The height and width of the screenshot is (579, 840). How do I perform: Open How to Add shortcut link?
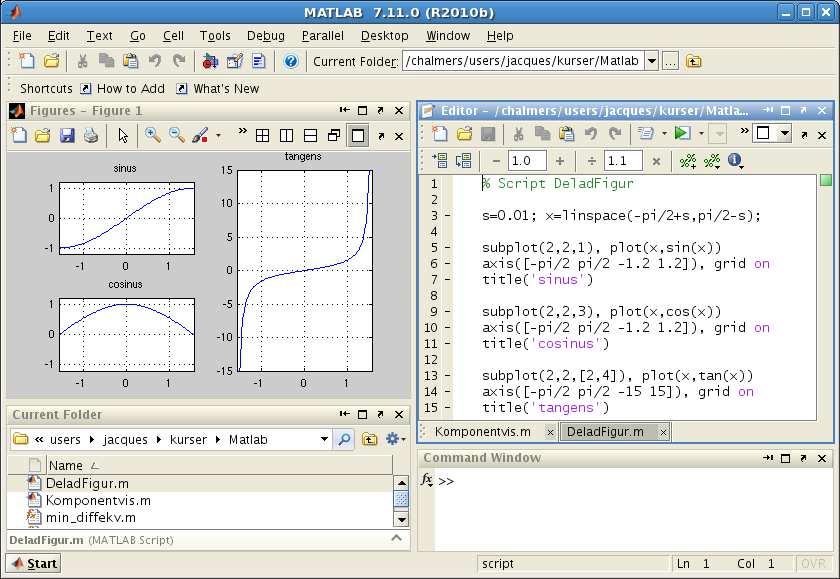[123, 88]
